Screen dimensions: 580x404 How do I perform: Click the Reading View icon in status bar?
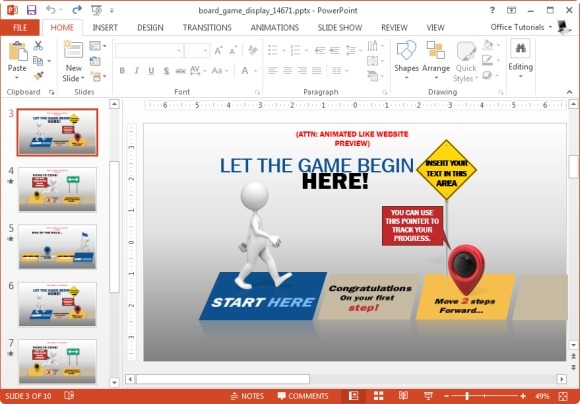pyautogui.click(x=403, y=396)
